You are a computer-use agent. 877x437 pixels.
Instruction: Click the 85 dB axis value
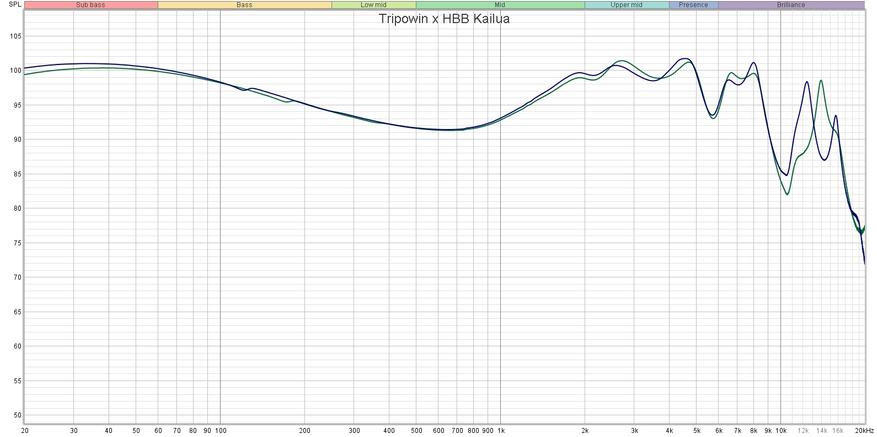[x=17, y=174]
